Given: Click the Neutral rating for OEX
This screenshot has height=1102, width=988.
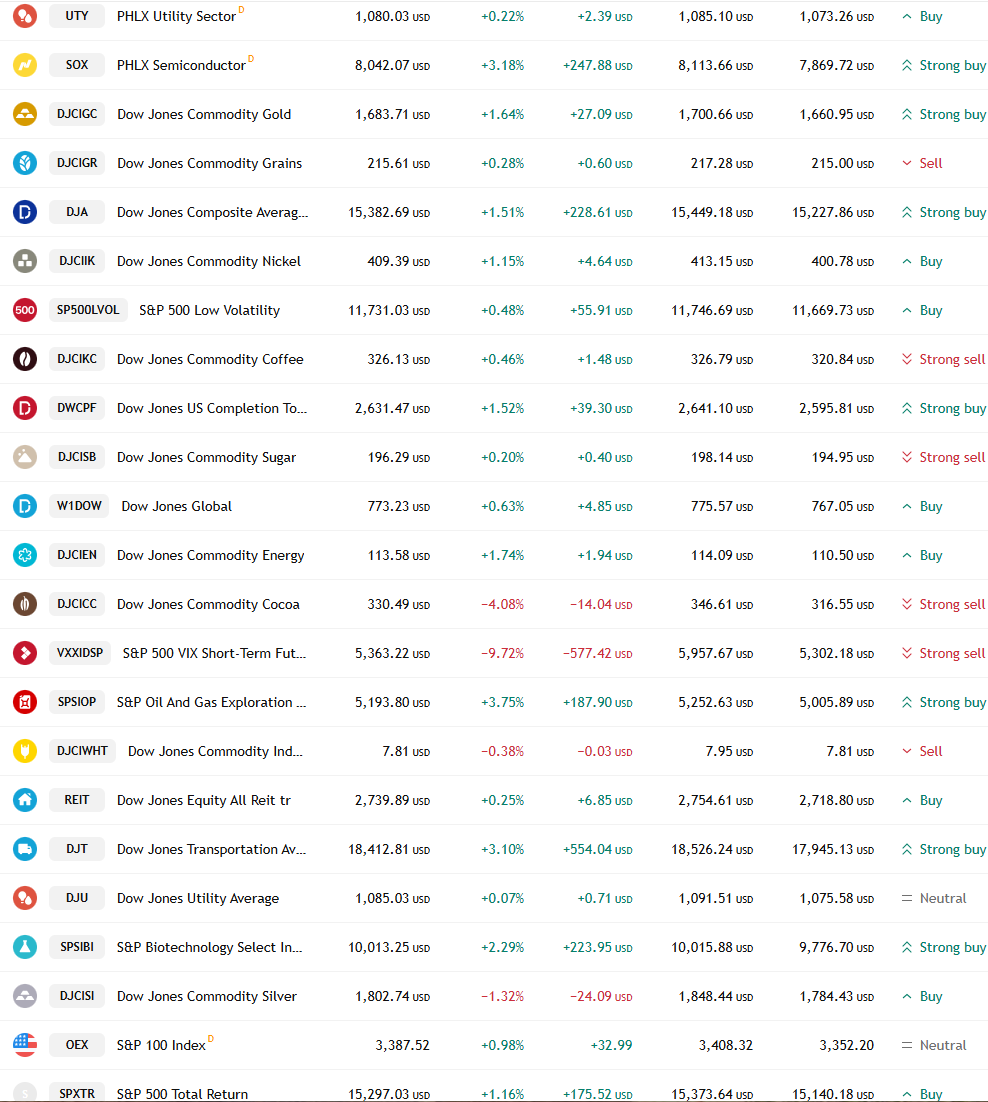Looking at the screenshot, I should tap(934, 1045).
